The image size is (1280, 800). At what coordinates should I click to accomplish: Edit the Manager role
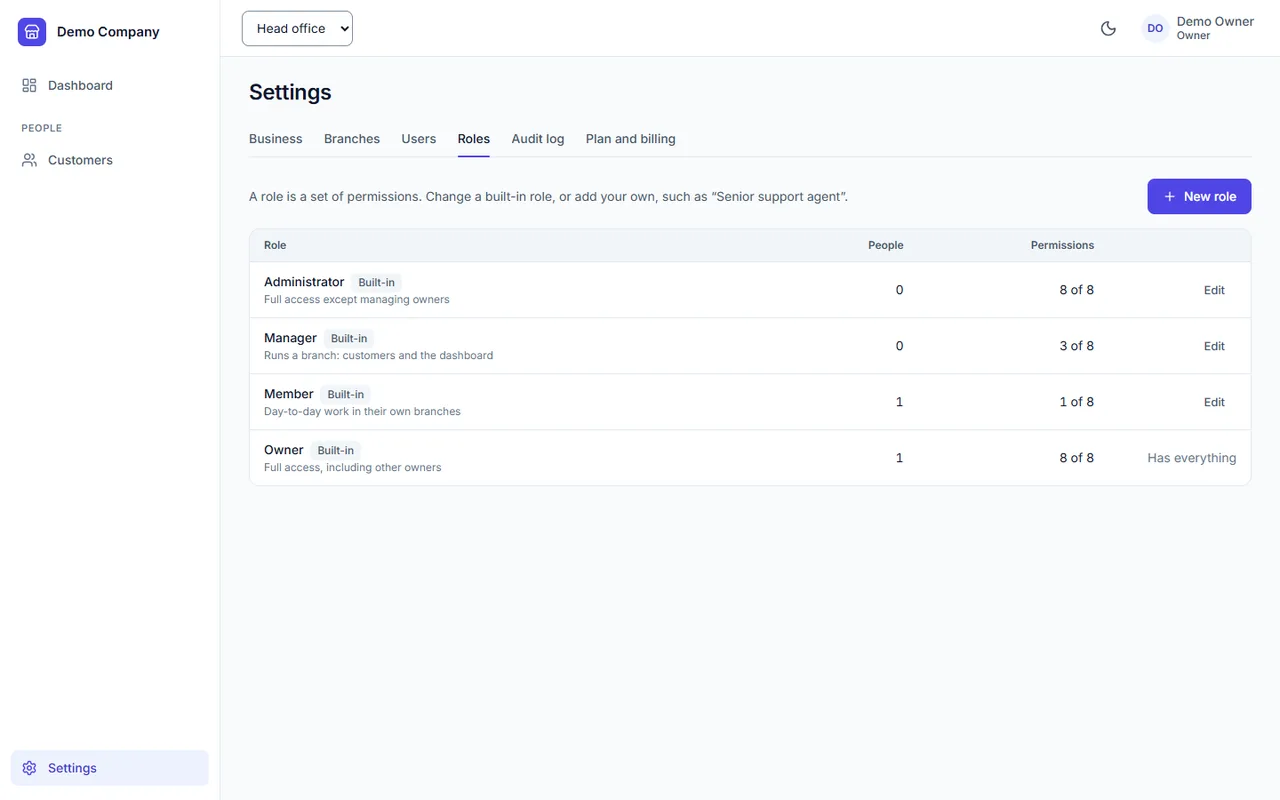pos(1214,346)
